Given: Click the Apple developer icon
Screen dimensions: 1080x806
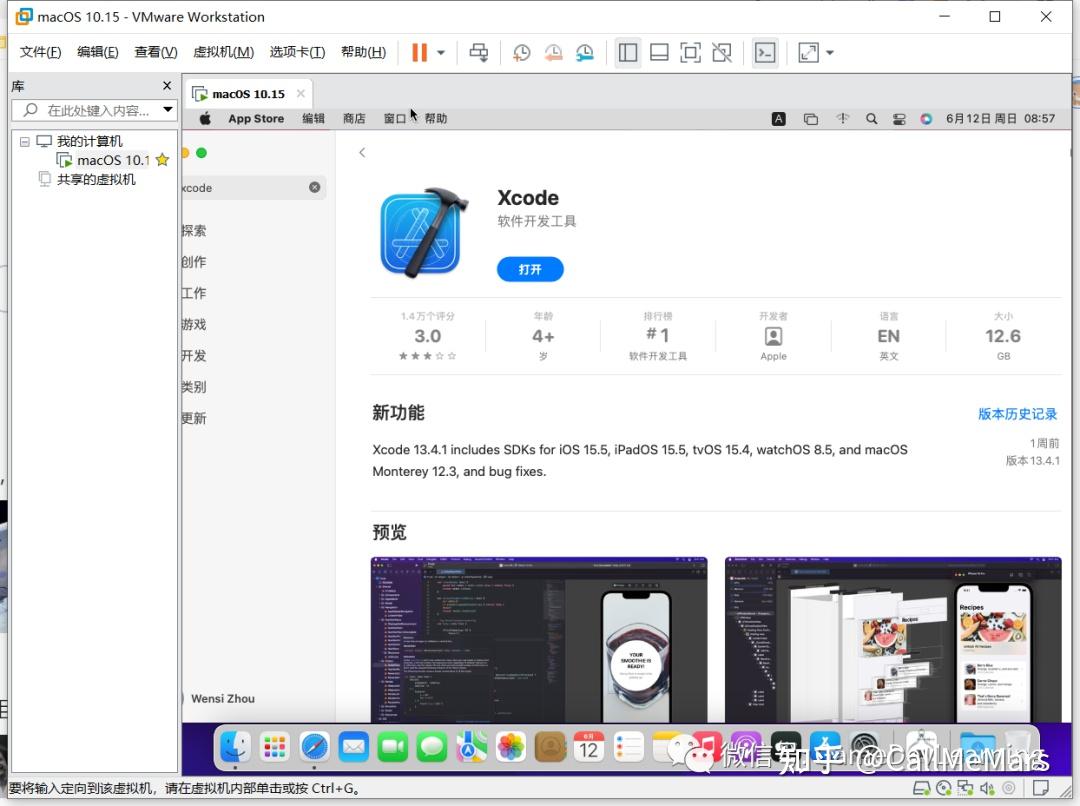Looking at the screenshot, I should pyautogui.click(x=773, y=336).
